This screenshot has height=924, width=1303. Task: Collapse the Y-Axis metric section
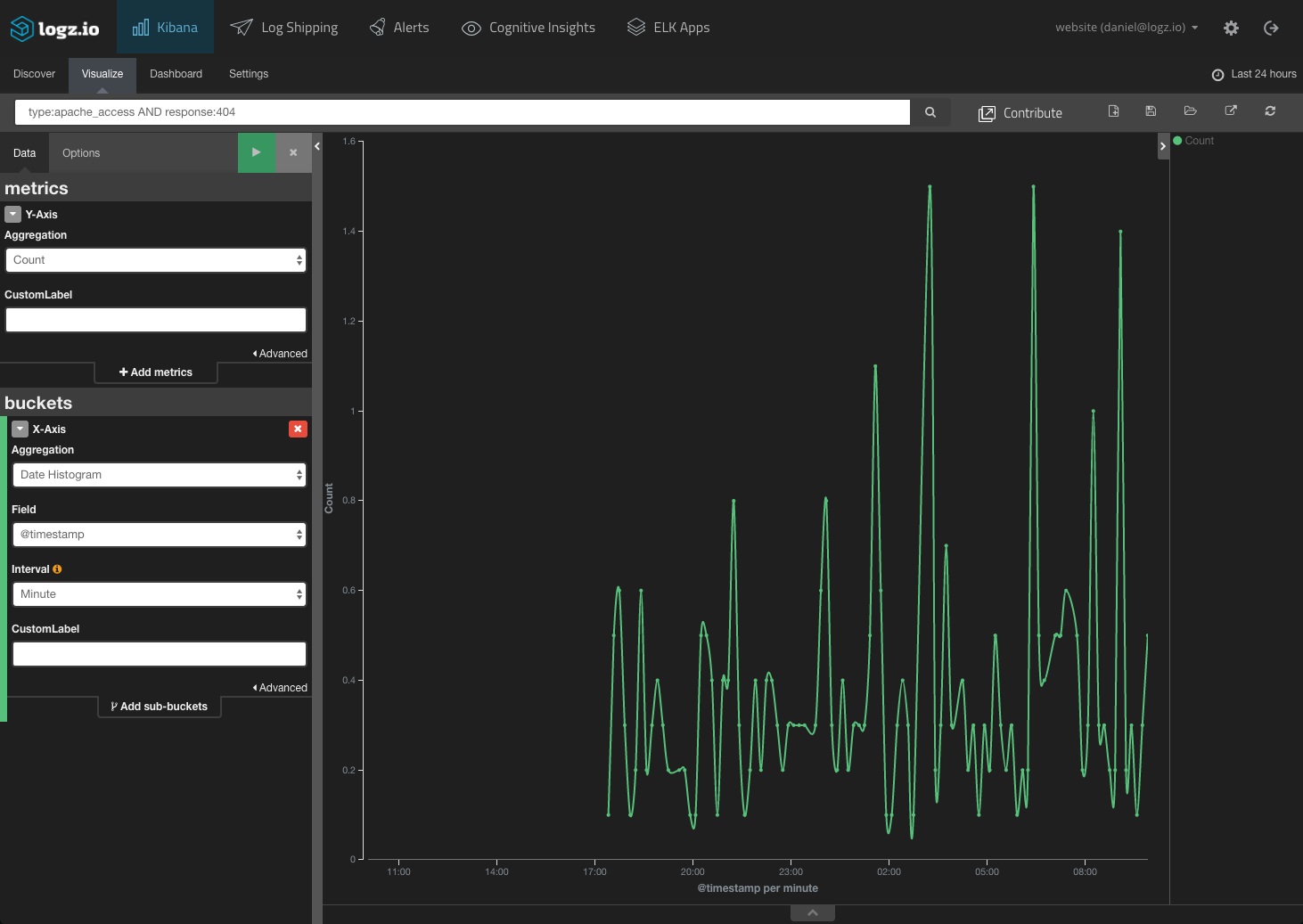pyautogui.click(x=12, y=215)
